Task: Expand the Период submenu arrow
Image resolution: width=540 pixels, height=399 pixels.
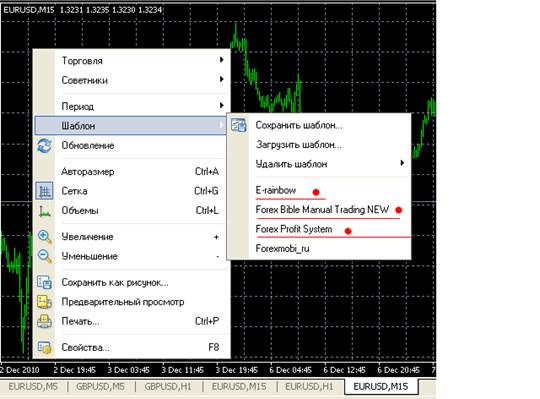Action: click(221, 105)
